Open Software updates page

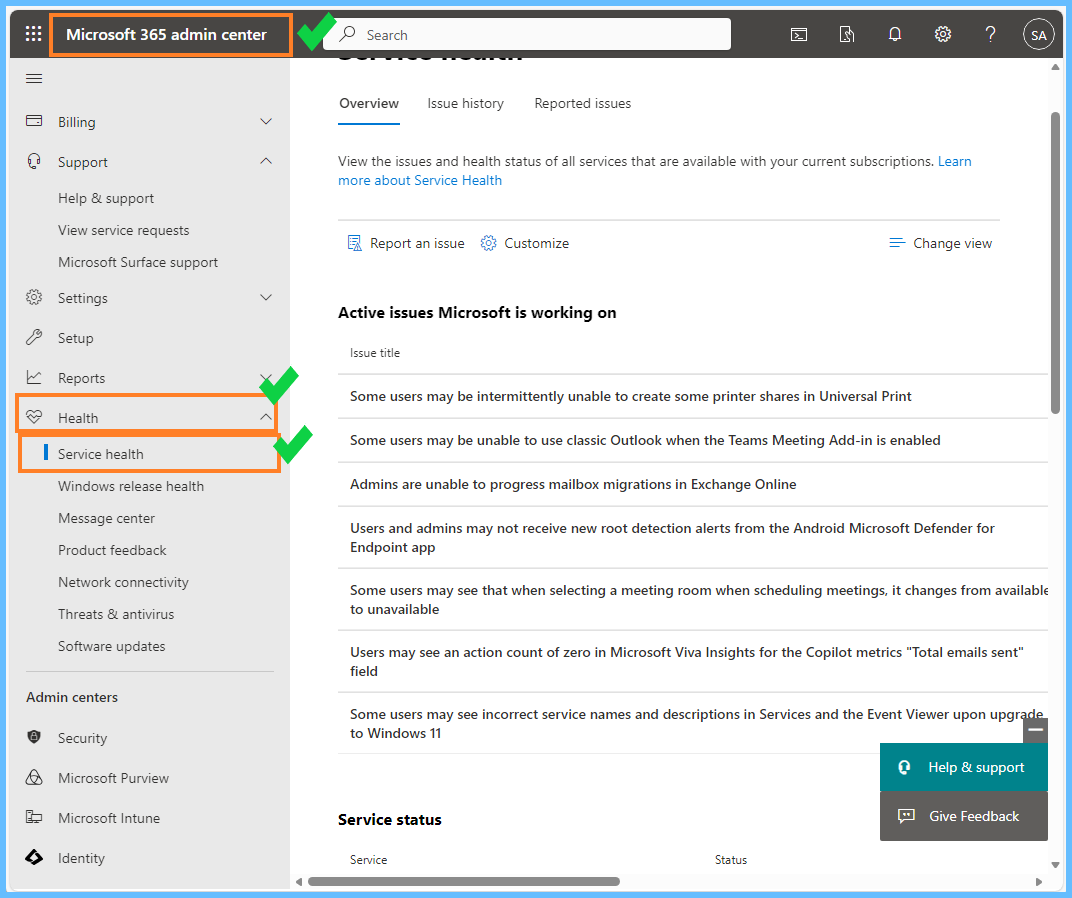[111, 646]
